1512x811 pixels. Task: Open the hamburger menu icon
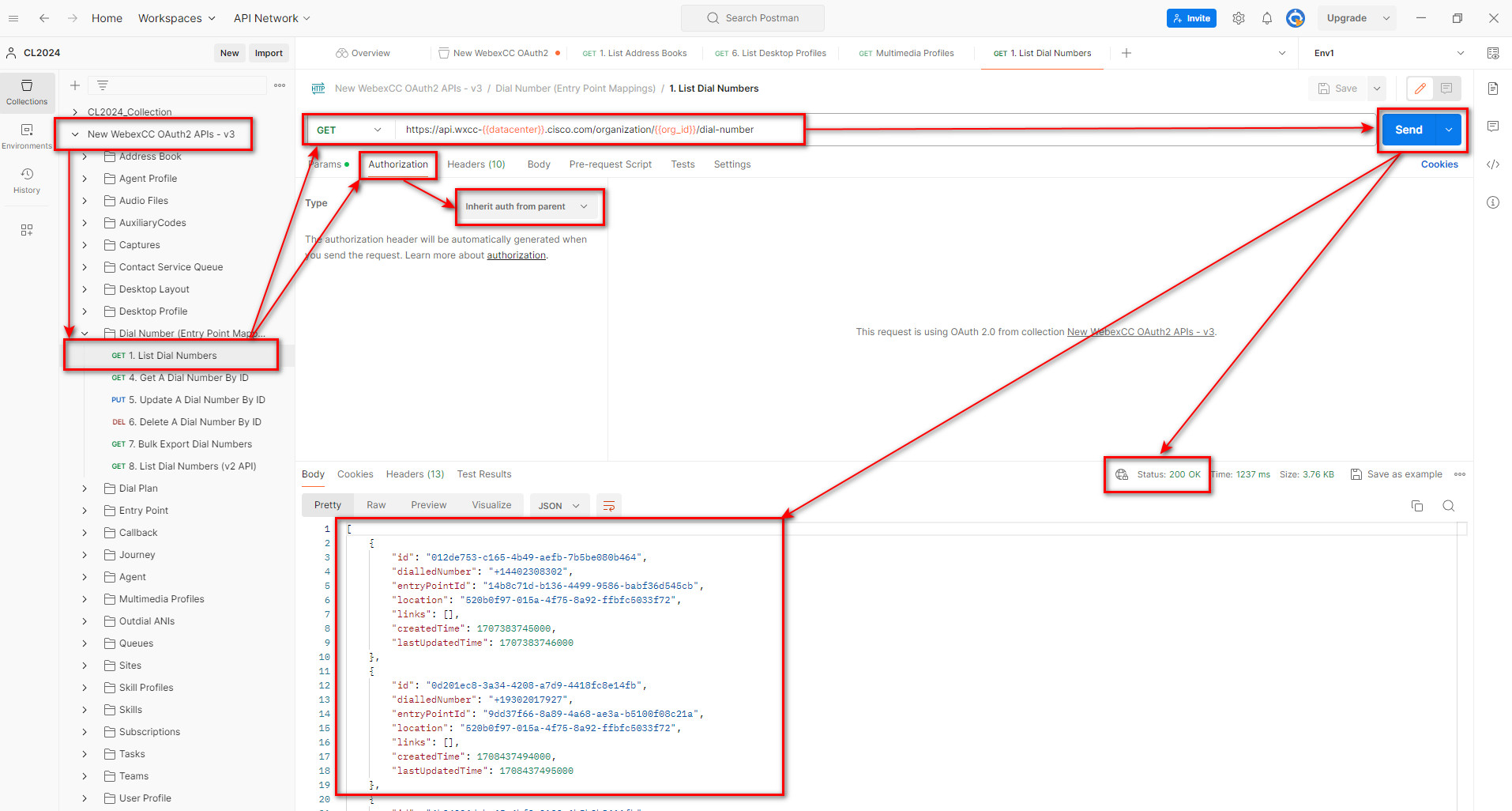pyautogui.click(x=13, y=18)
